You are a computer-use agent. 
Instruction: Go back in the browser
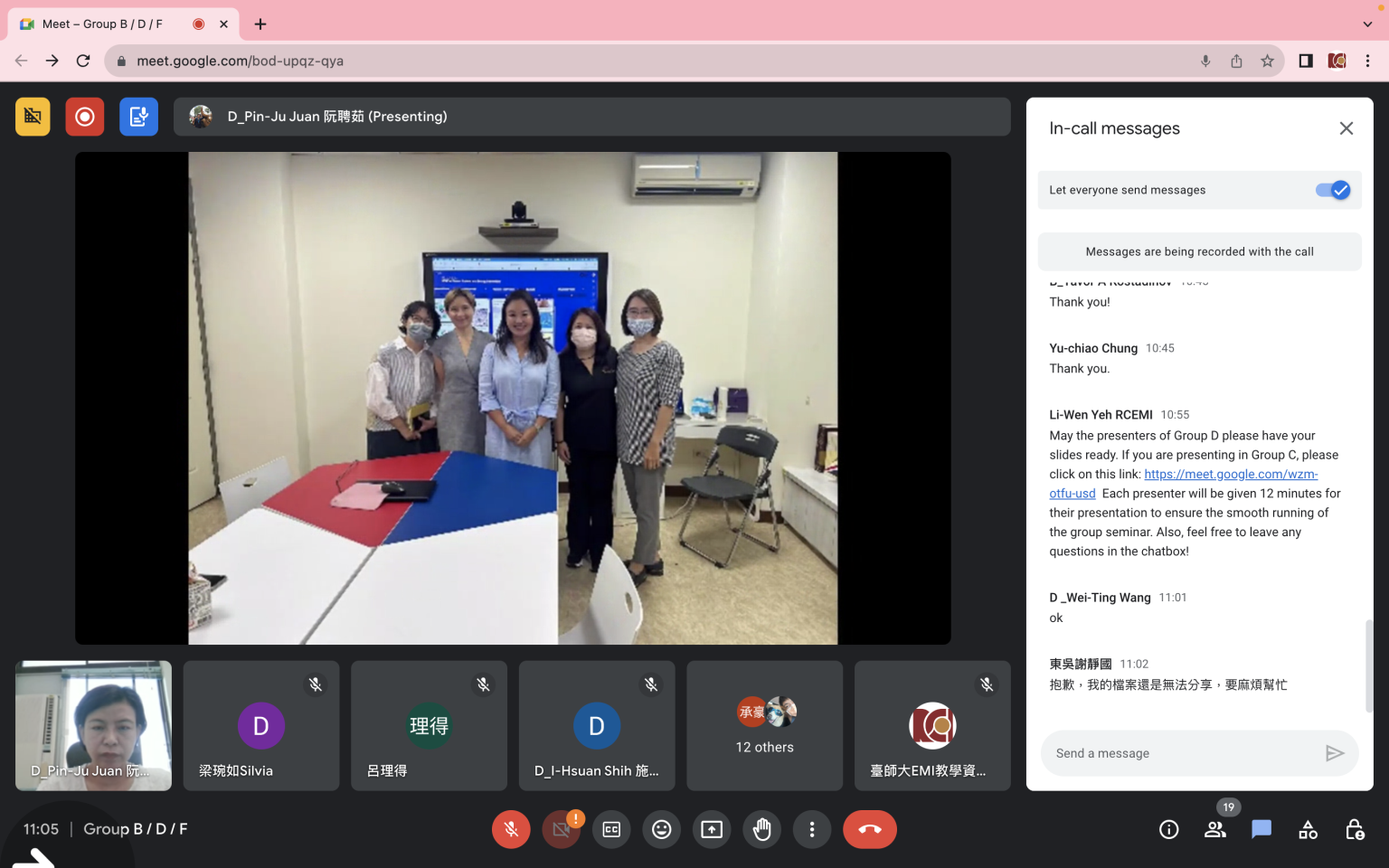click(x=21, y=61)
